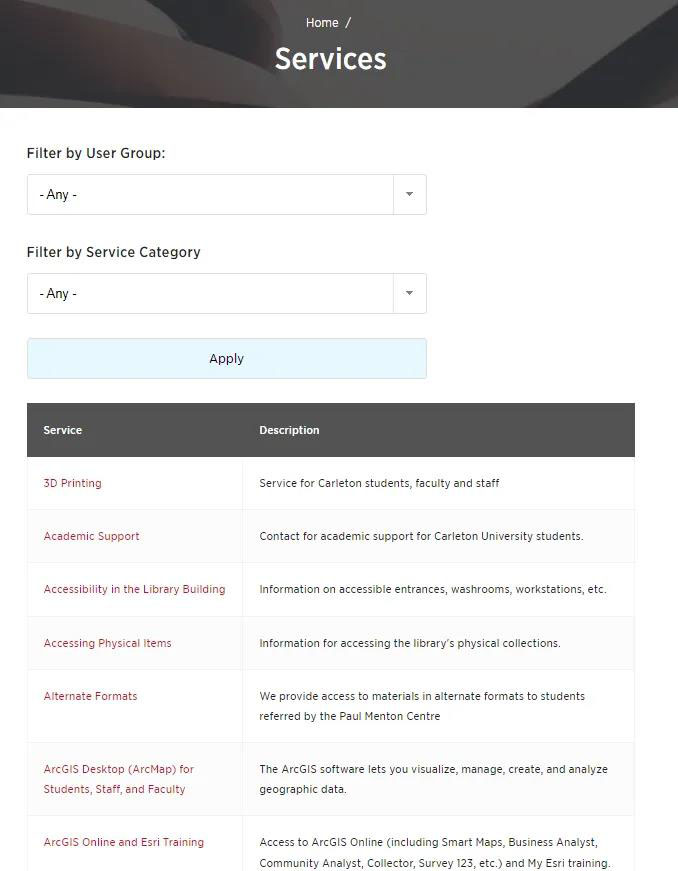Click the 3D Printing description text

coord(379,483)
